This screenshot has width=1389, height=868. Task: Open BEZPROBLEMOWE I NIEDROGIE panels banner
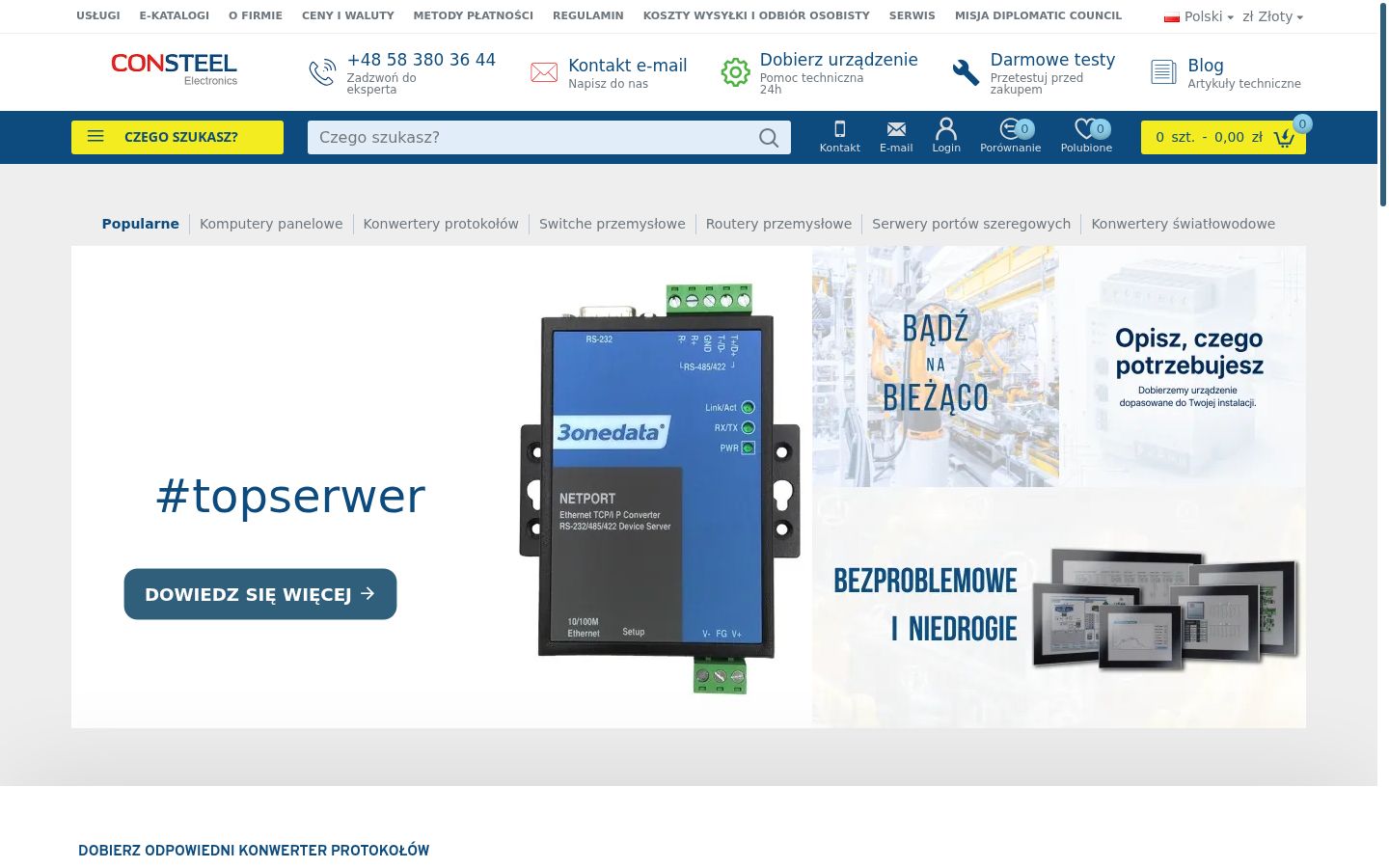click(1059, 608)
